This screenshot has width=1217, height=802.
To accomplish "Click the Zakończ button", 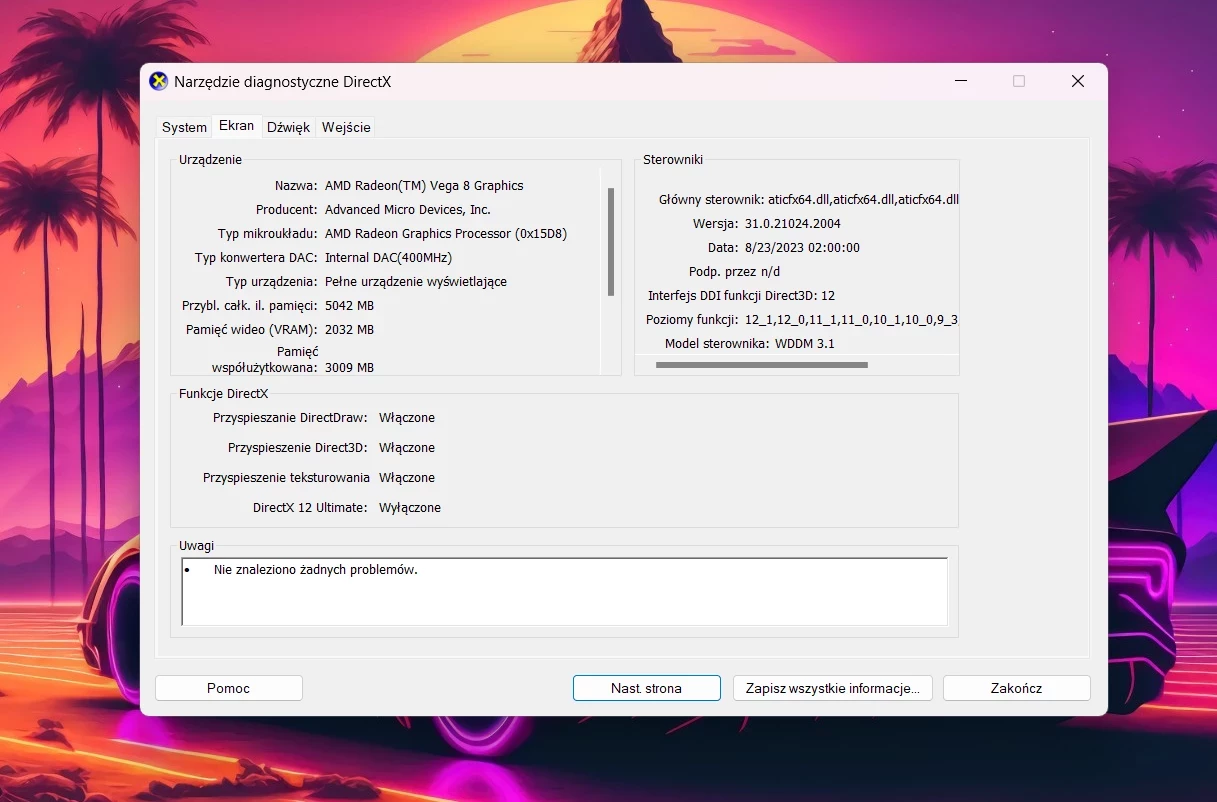I will tap(1017, 688).
